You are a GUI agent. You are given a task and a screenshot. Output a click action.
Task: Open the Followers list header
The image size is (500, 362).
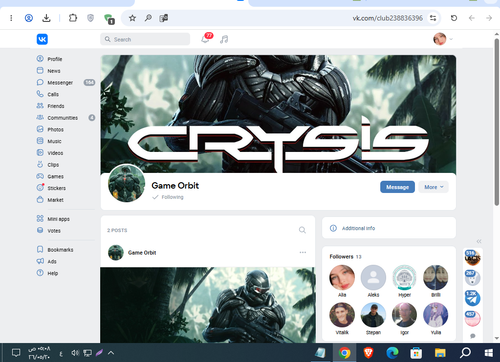click(345, 256)
